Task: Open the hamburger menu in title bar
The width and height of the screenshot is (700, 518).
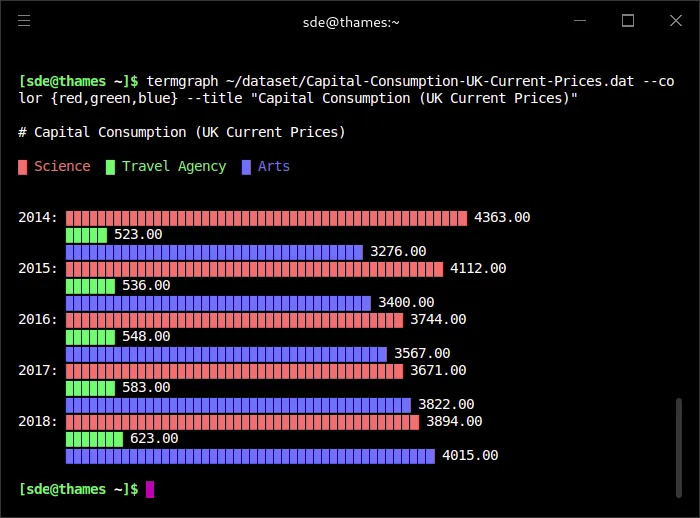Action: [x=24, y=21]
